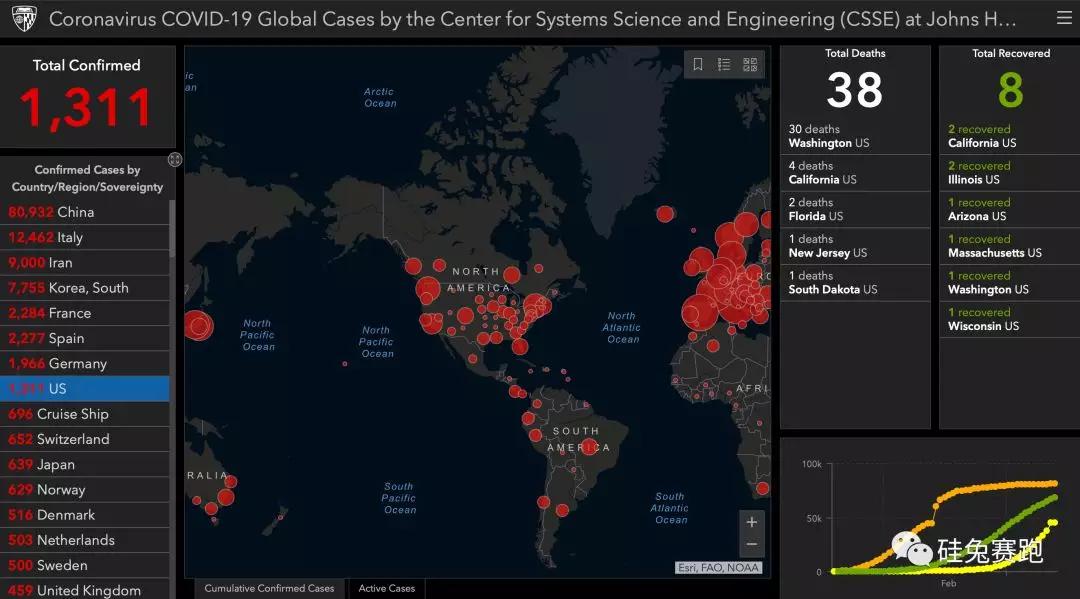Open the basemap gallery grid icon
1080x599 pixels.
tap(750, 64)
